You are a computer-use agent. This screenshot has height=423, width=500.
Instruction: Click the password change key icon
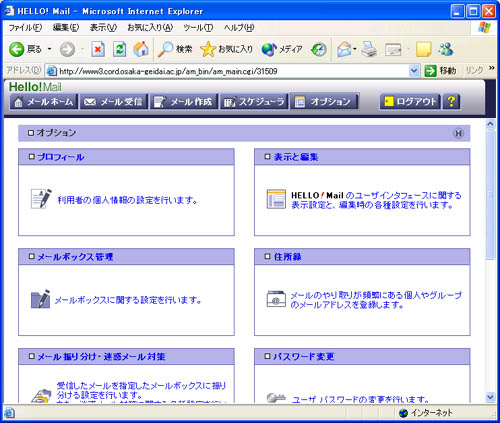[x=276, y=398]
